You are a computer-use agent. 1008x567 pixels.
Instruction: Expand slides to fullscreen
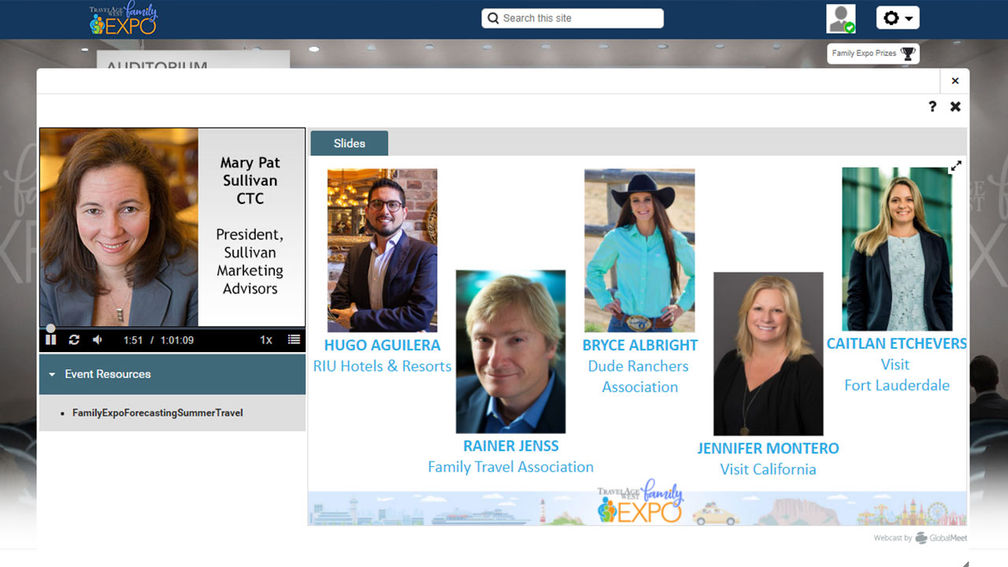tap(956, 166)
